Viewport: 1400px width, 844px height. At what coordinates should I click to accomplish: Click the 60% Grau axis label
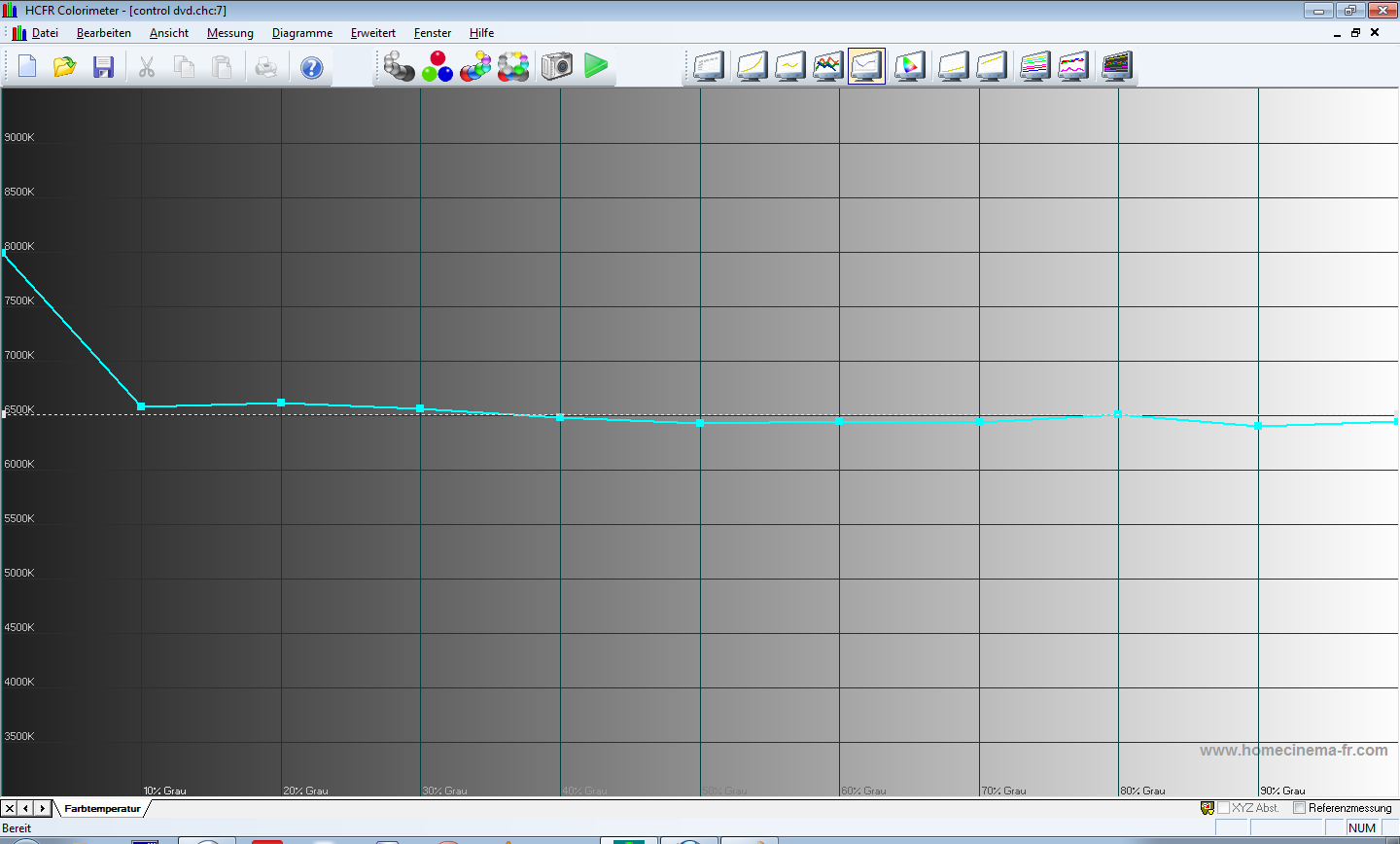click(864, 791)
